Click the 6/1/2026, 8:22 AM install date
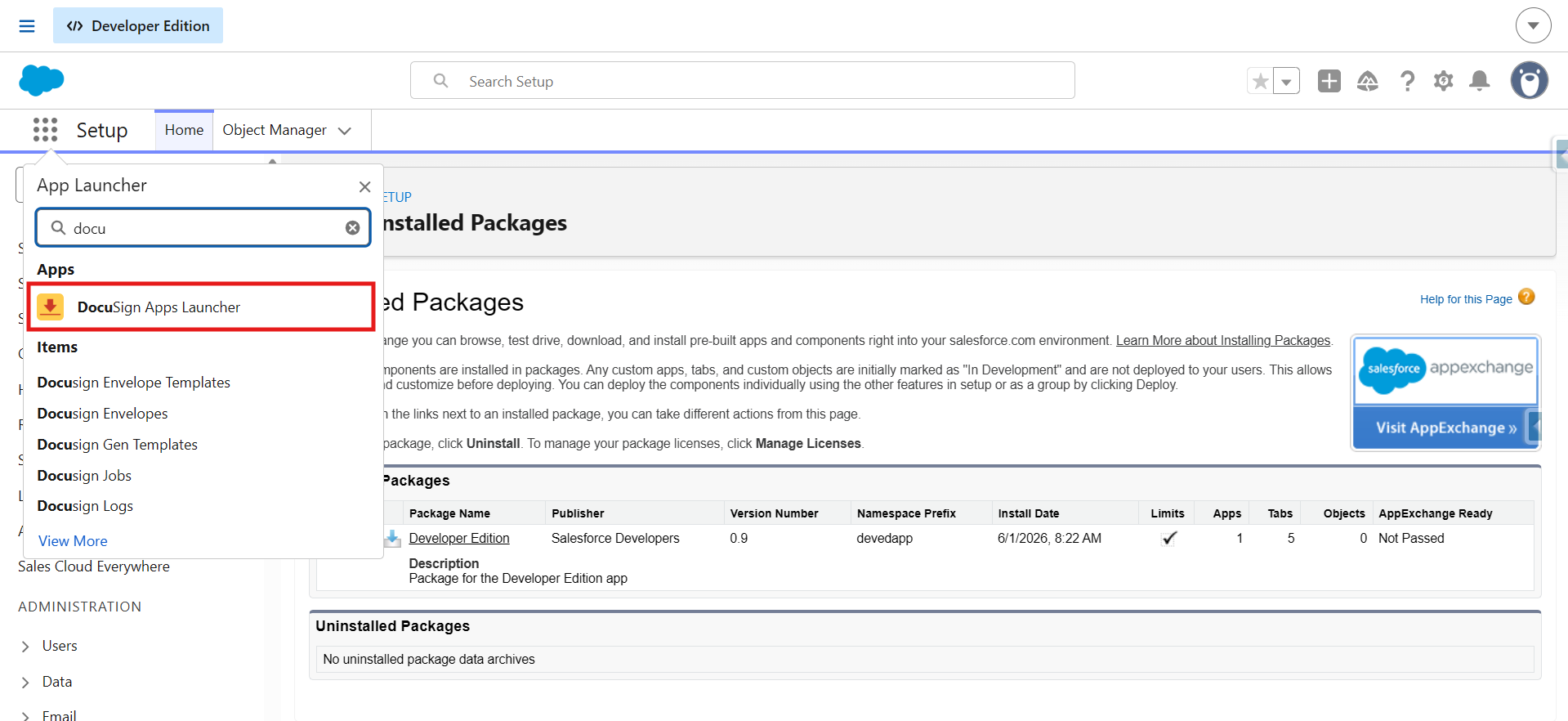Screen dimensions: 1568x721 coord(1049,538)
